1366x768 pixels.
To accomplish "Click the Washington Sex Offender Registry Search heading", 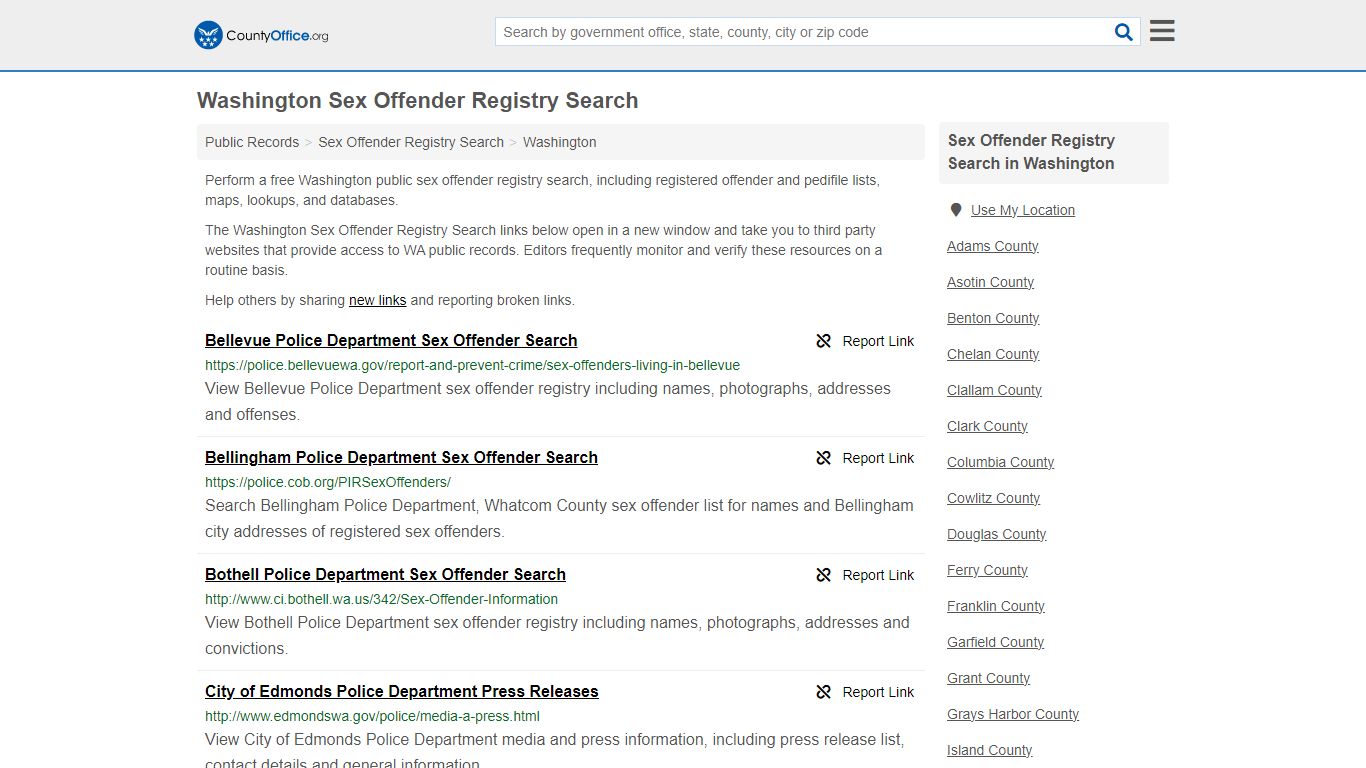I will point(417,101).
